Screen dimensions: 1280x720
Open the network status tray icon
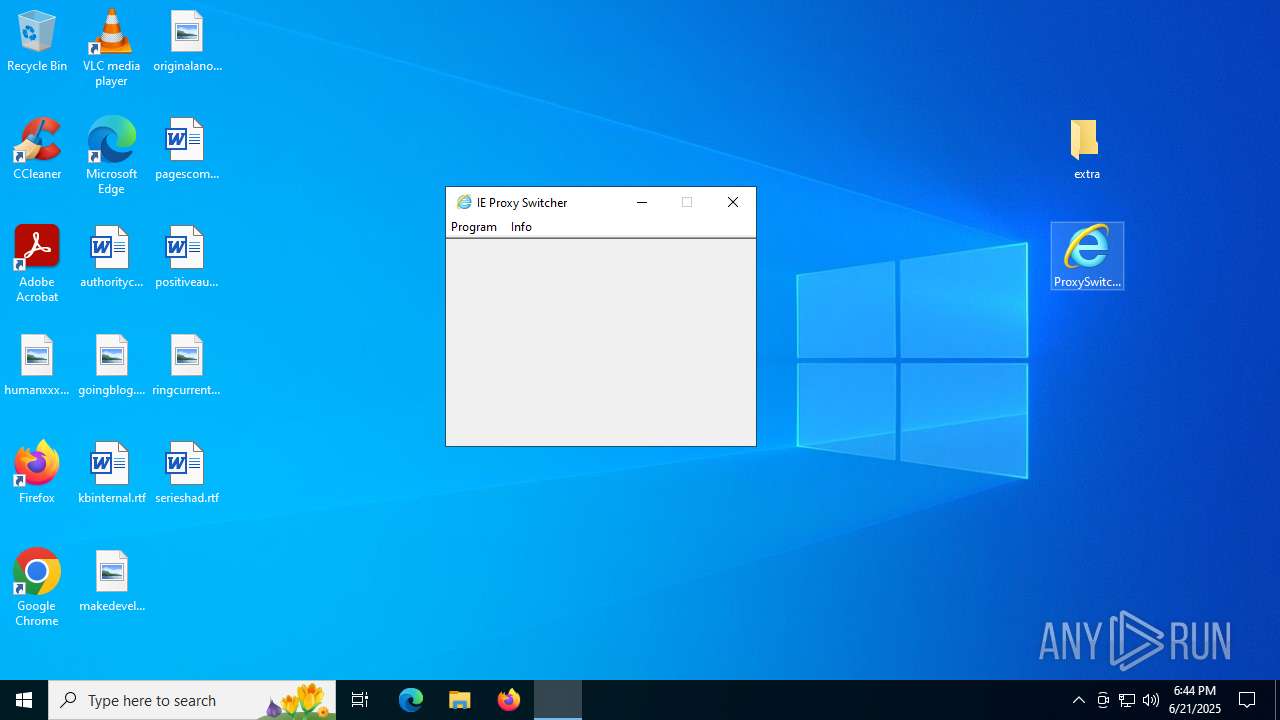(1127, 700)
